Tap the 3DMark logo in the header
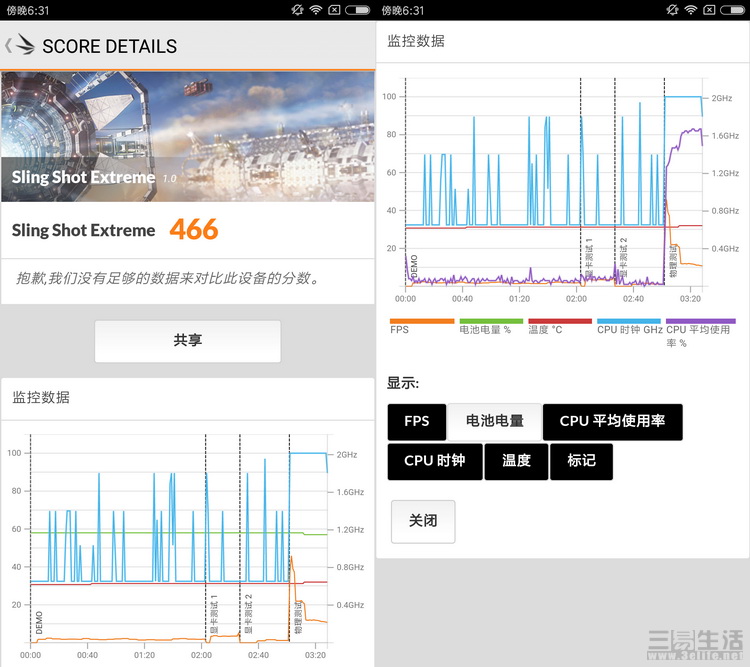 pyautogui.click(x=25, y=44)
